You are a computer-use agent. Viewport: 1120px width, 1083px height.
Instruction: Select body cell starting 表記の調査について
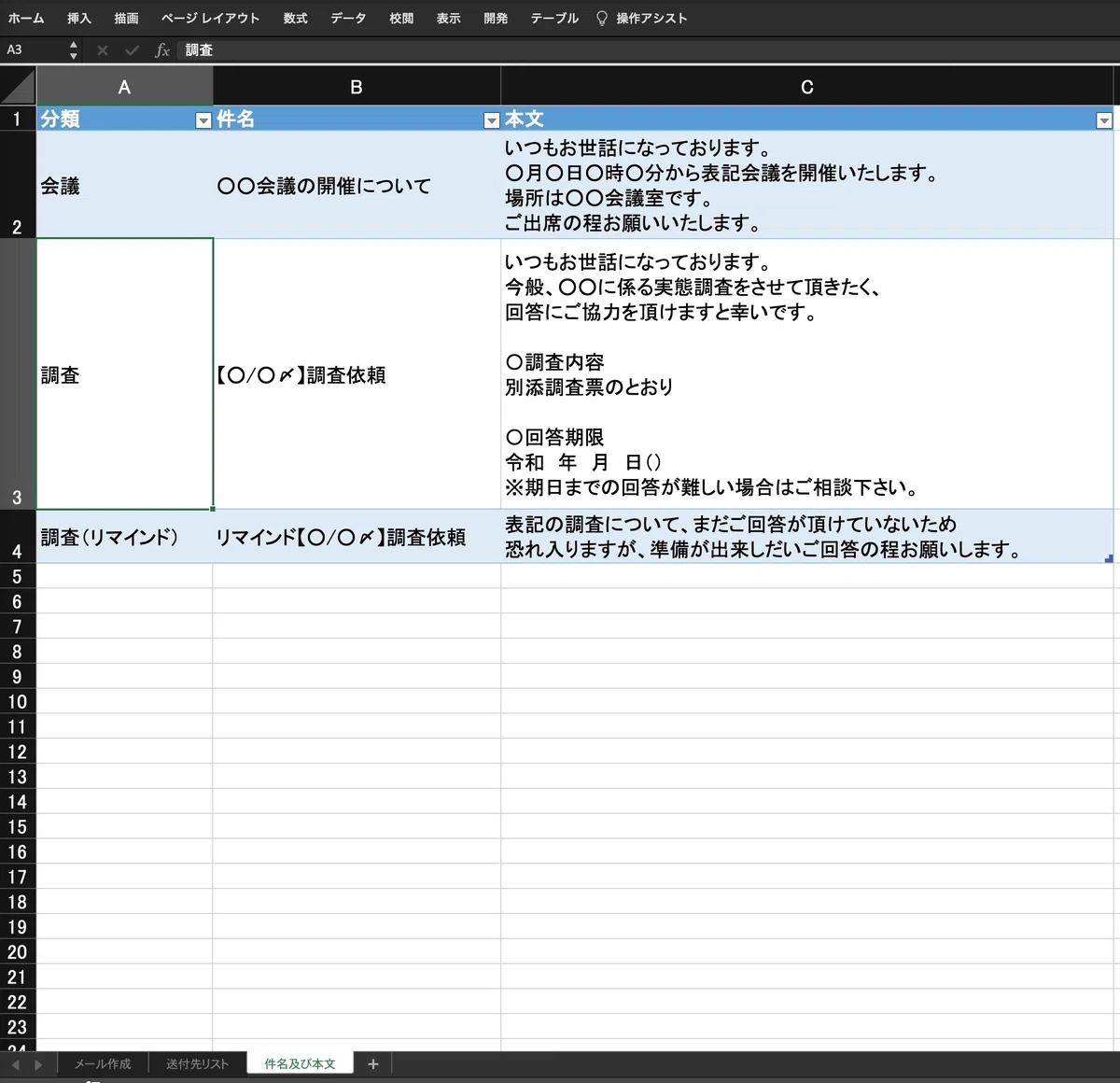(807, 537)
